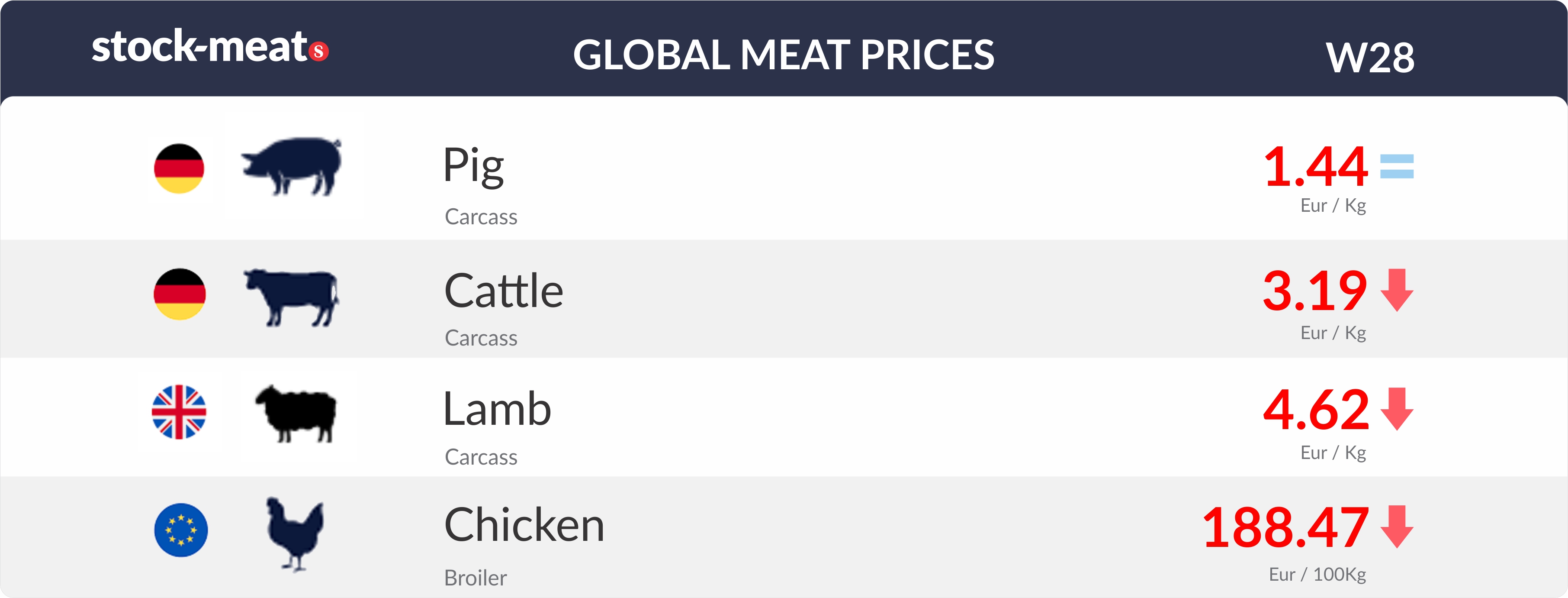Click the GLOBAL MEAT PRICES title
Image resolution: width=1568 pixels, height=598 pixels.
tap(784, 55)
